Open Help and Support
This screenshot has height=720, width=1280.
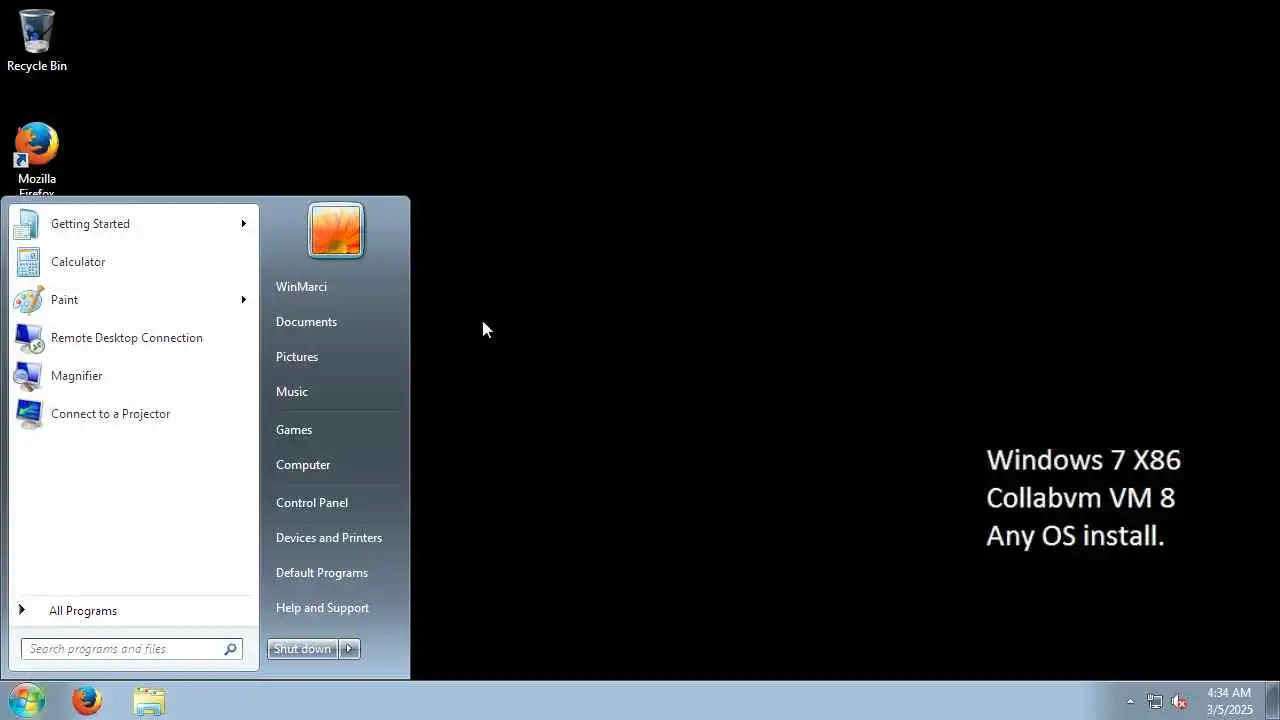[x=322, y=608]
